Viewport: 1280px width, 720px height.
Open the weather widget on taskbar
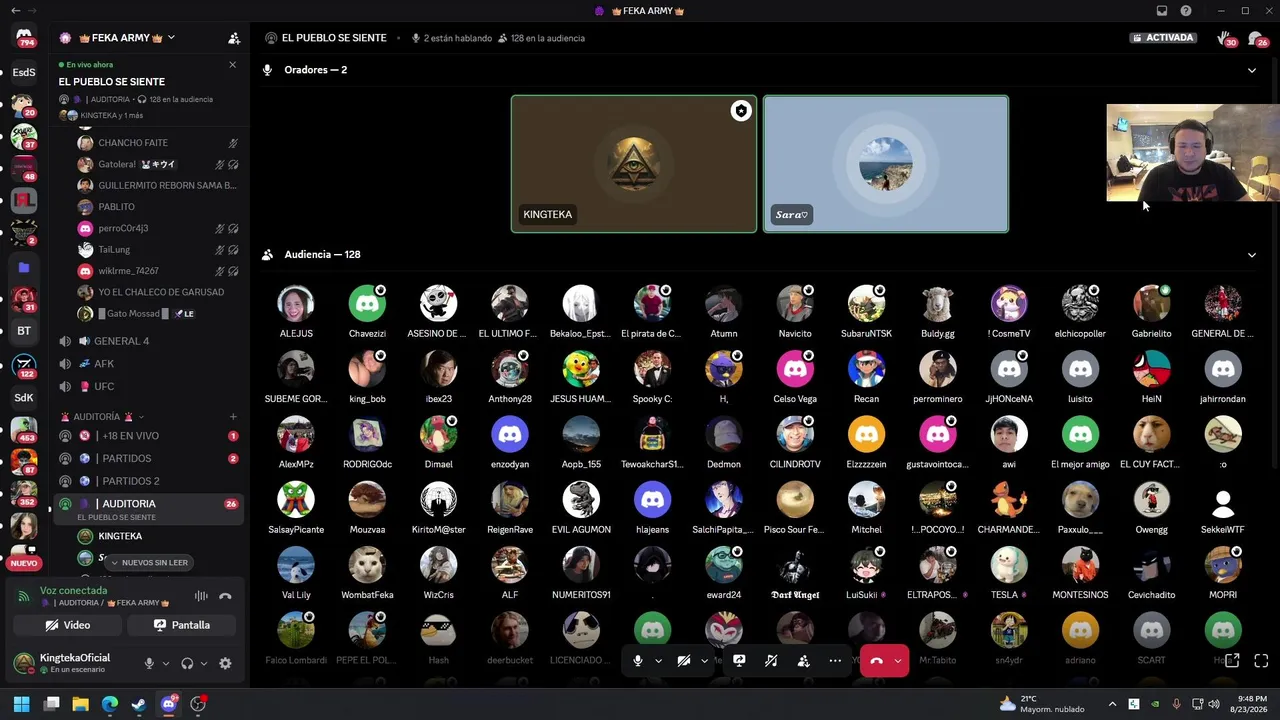click(1041, 704)
